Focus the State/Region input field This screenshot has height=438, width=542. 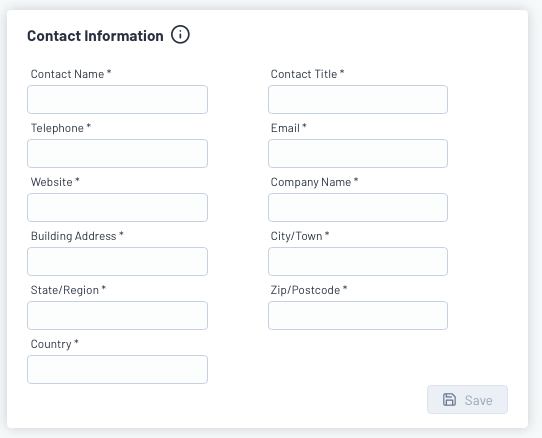click(x=118, y=315)
